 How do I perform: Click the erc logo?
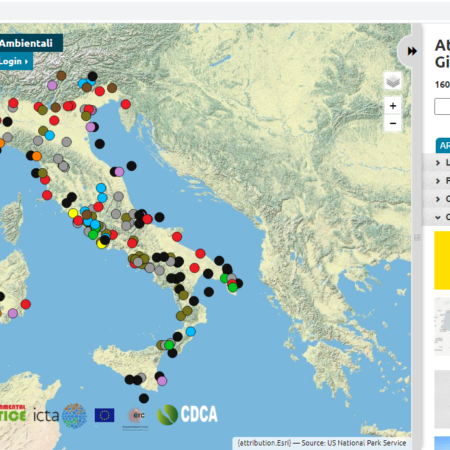[x=137, y=417]
